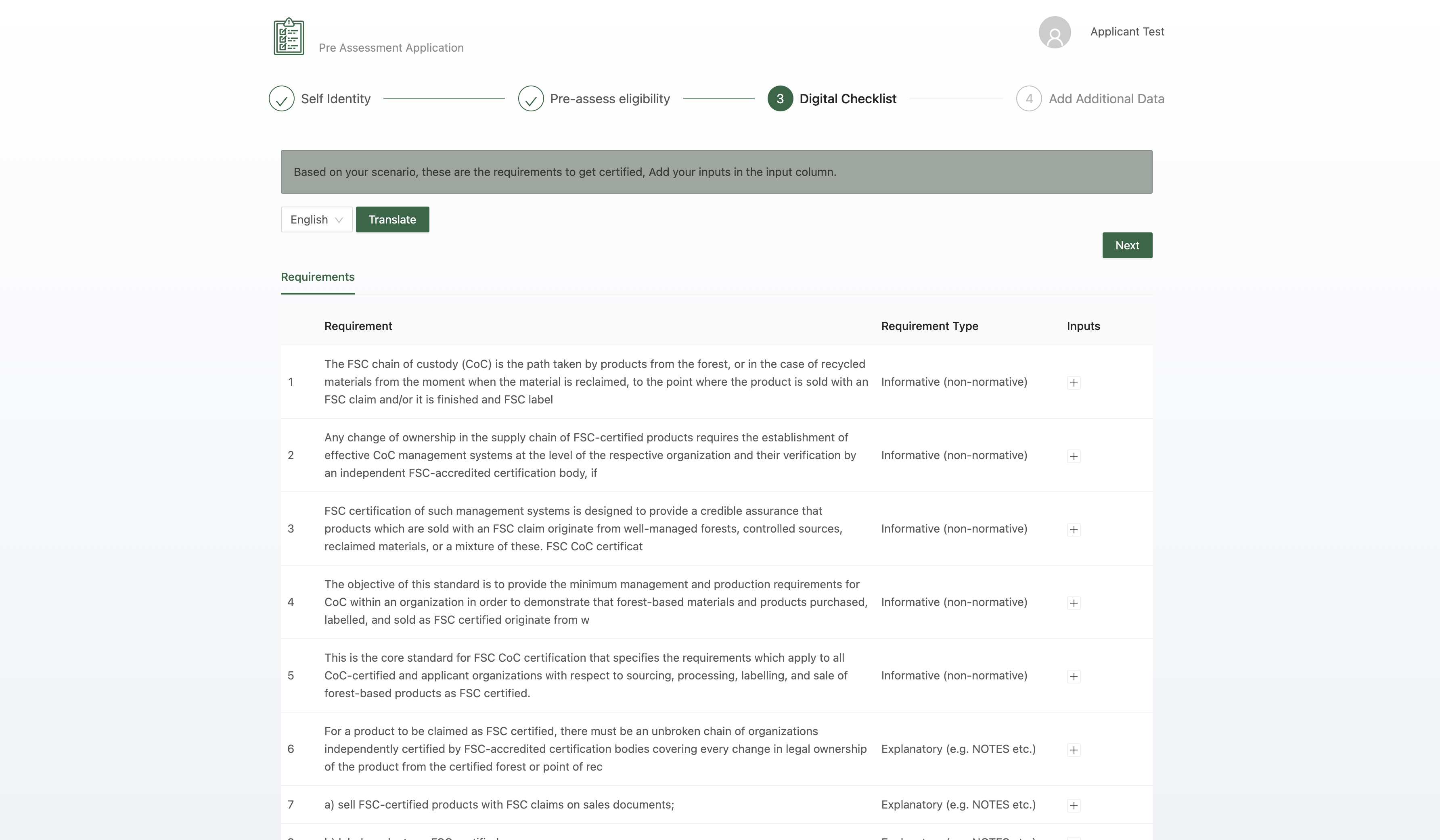
Task: Click the step 4 Add Additional Data circle
Action: click(1029, 99)
